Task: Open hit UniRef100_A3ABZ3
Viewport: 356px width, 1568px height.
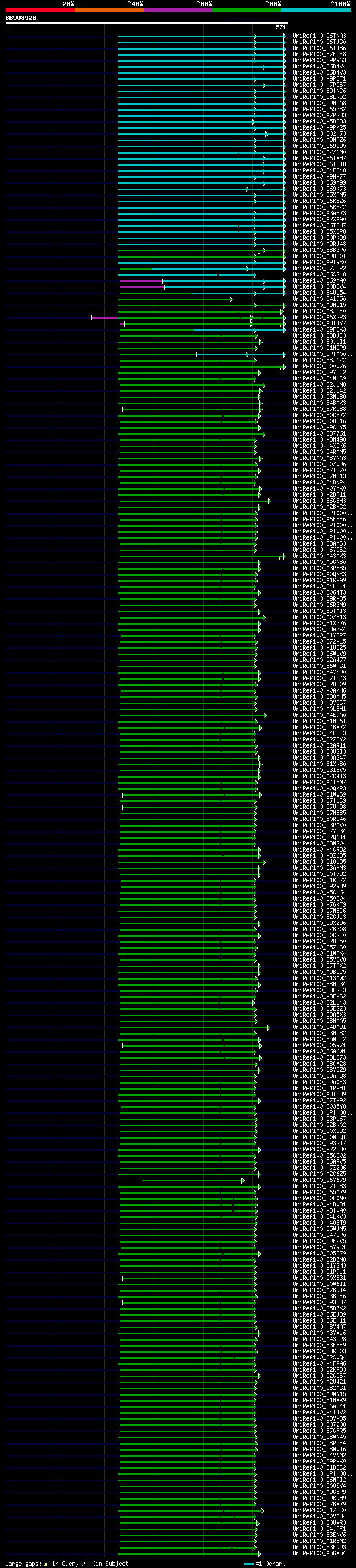Action: 319,214
